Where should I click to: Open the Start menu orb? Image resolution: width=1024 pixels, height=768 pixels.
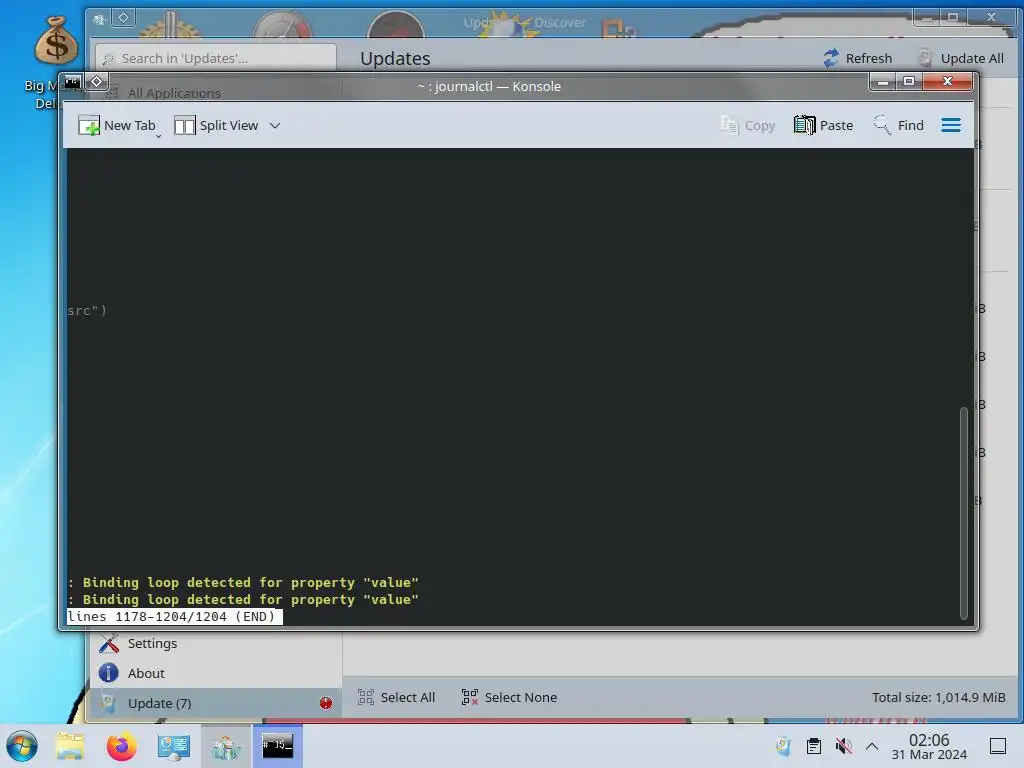pos(22,746)
